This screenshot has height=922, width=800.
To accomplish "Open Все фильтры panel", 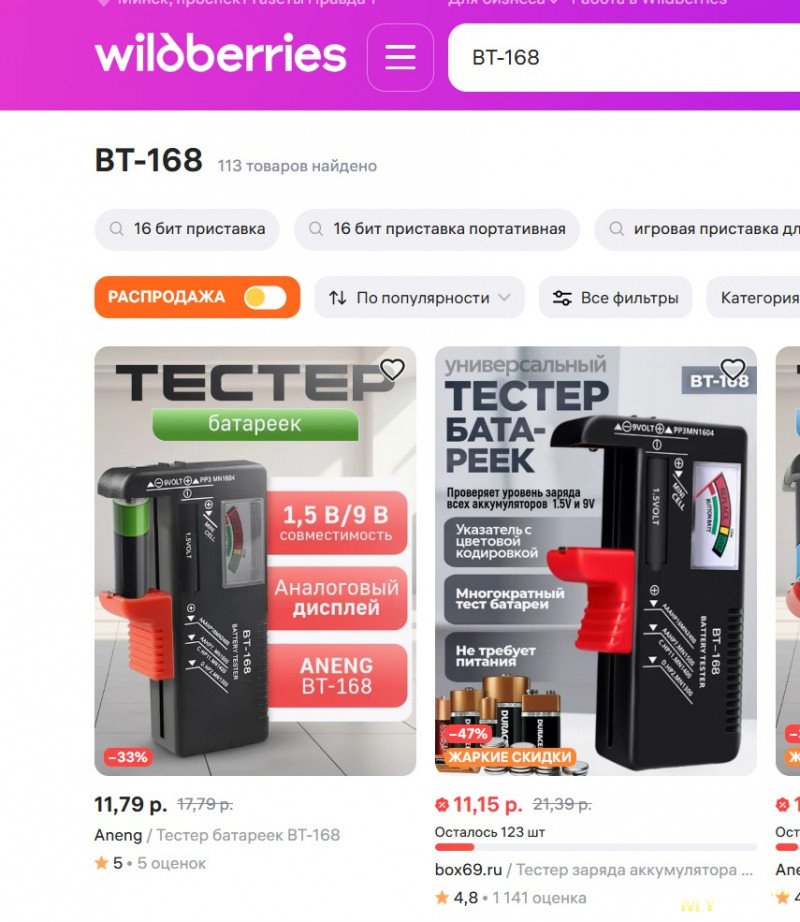I will pyautogui.click(x=615, y=298).
